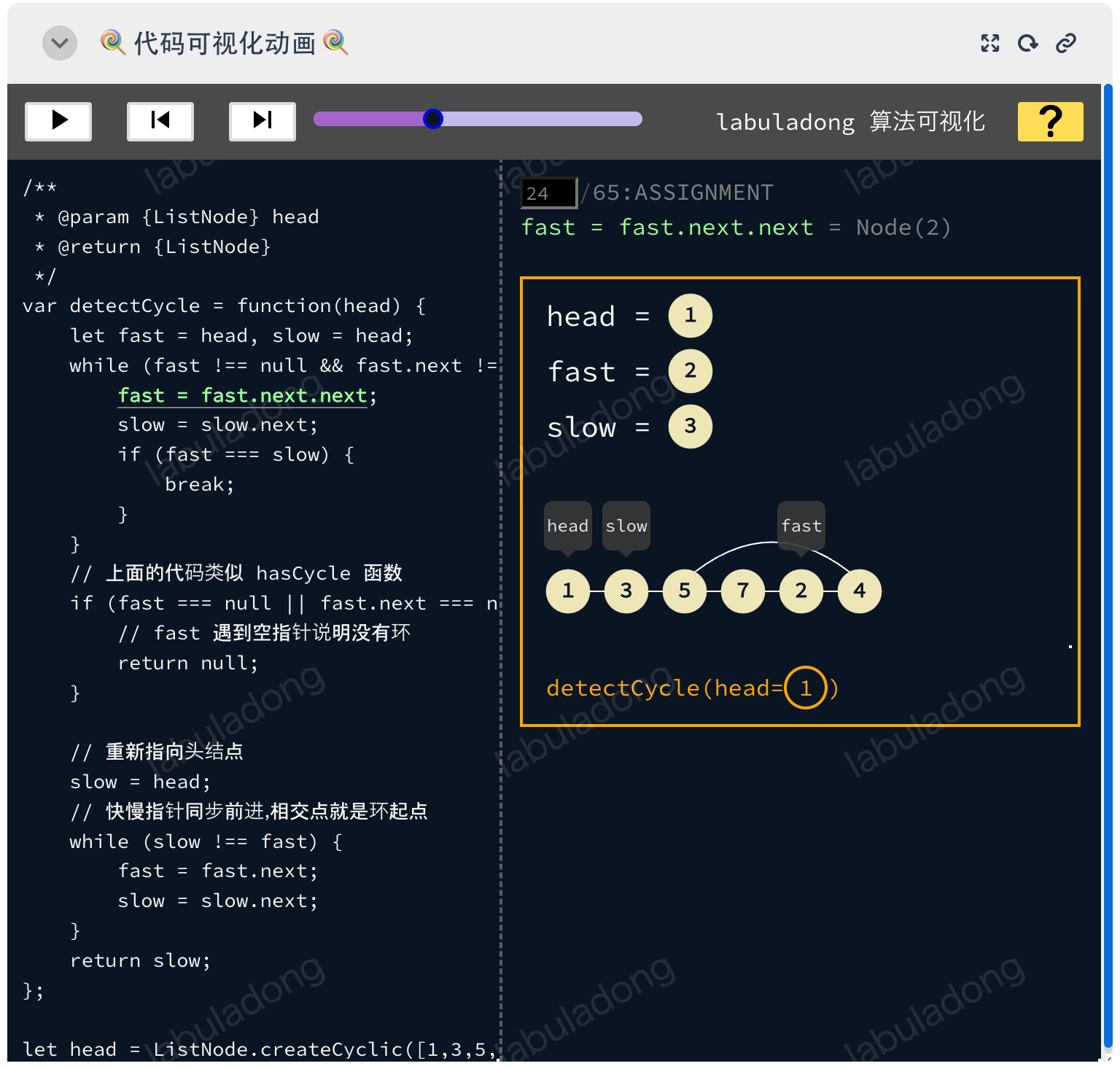Click the labuladong 算法可视化 link
The width and height of the screenshot is (1120, 1066).
click(x=850, y=122)
